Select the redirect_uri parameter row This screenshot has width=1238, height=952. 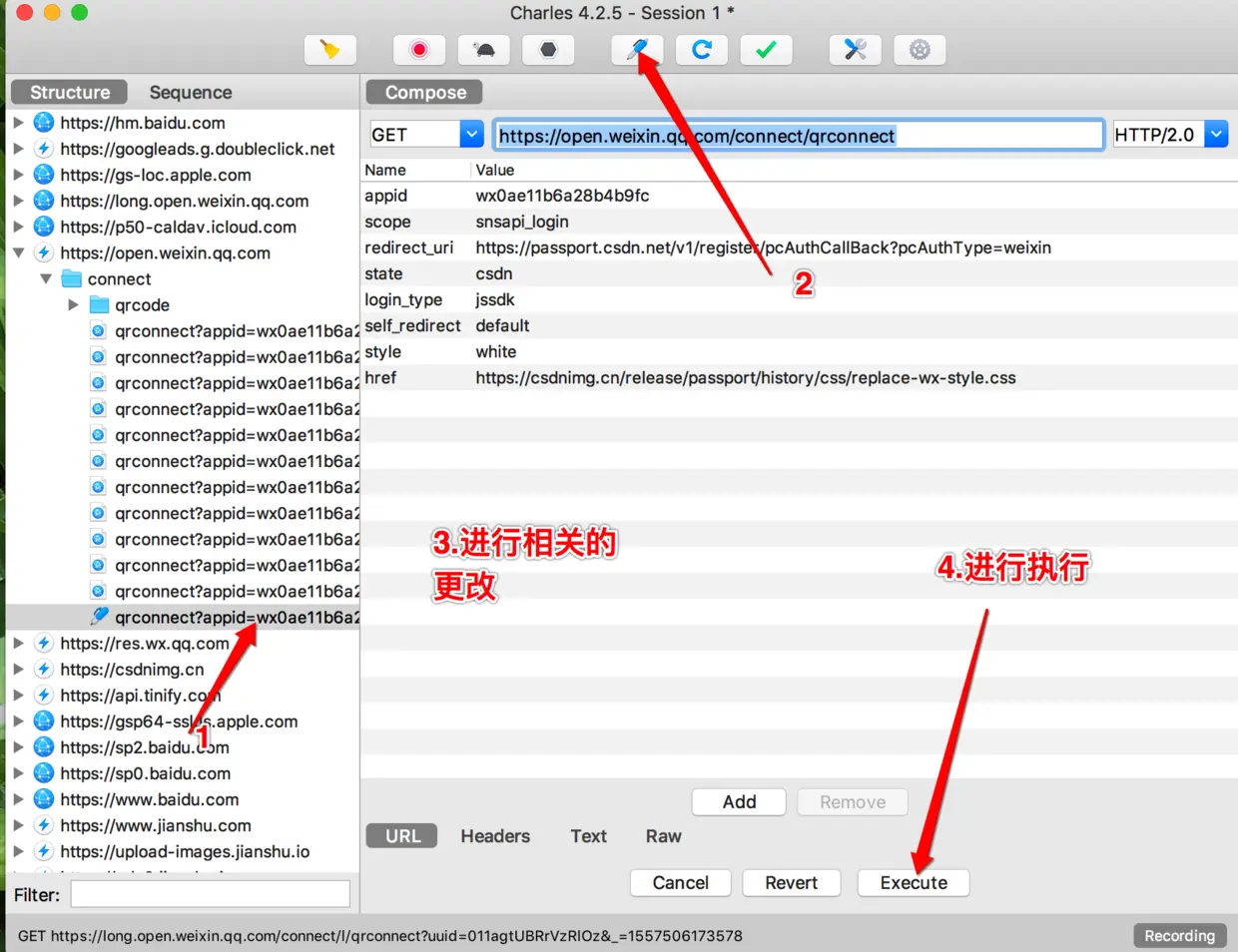799,247
